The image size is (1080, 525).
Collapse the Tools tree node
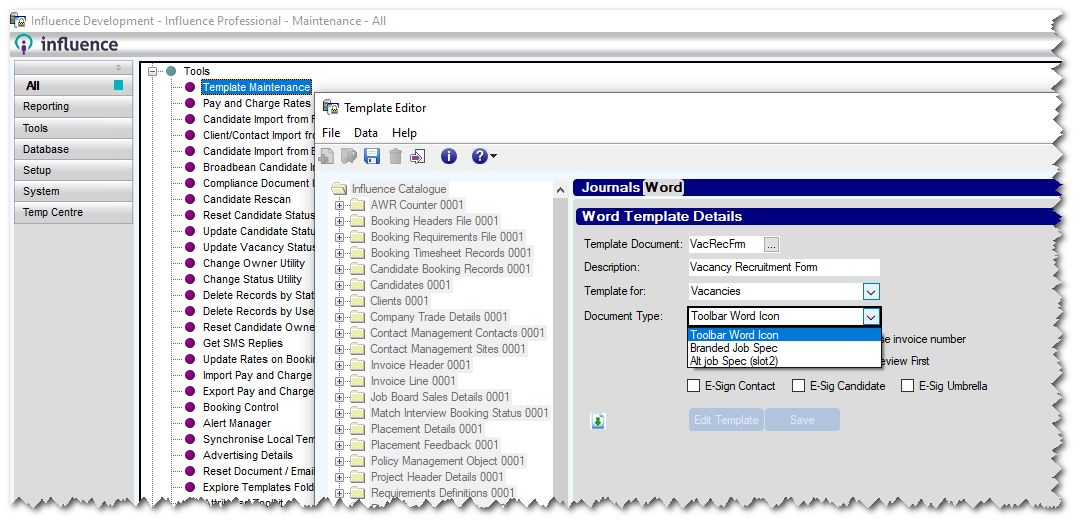tap(153, 71)
